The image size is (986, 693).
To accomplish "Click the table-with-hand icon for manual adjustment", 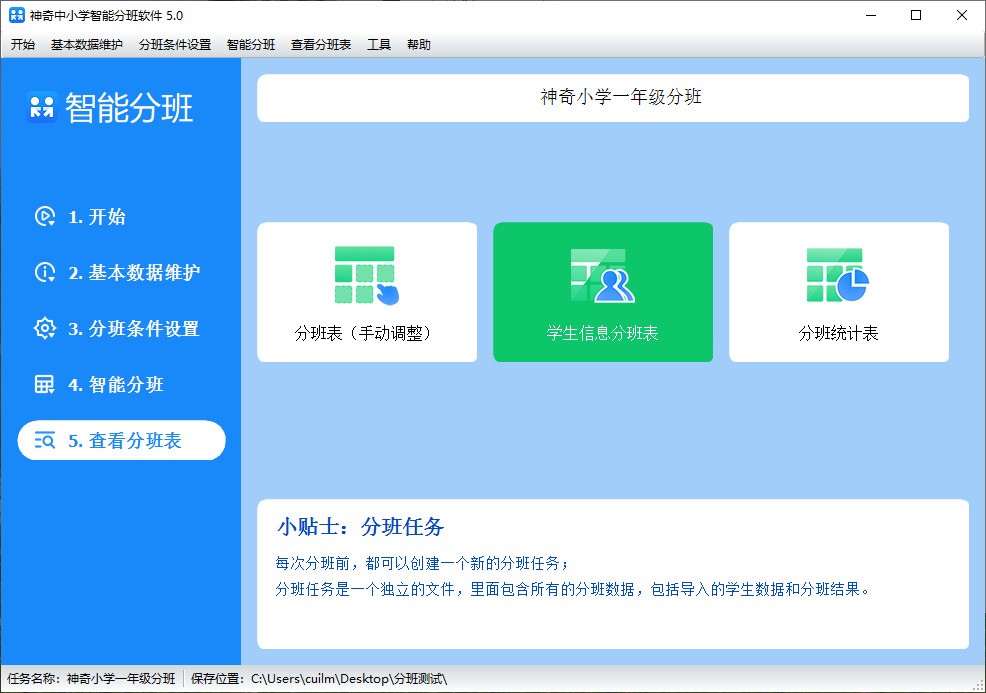I will [367, 275].
